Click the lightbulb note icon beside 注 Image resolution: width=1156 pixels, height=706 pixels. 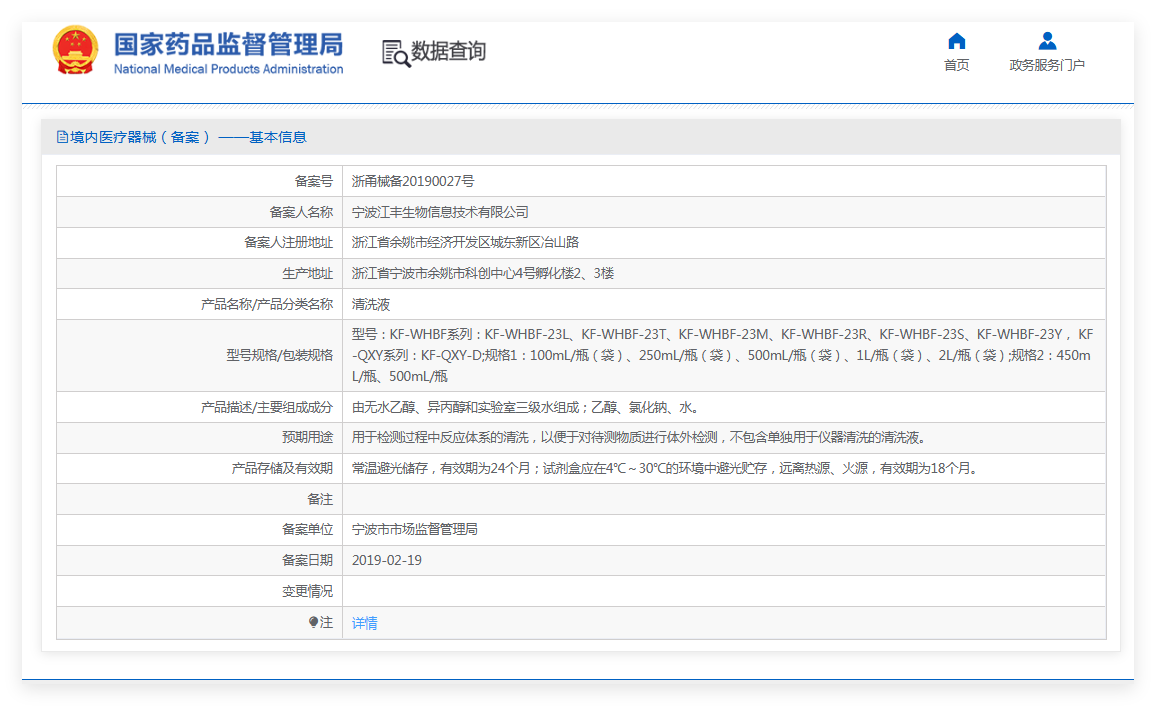point(313,622)
